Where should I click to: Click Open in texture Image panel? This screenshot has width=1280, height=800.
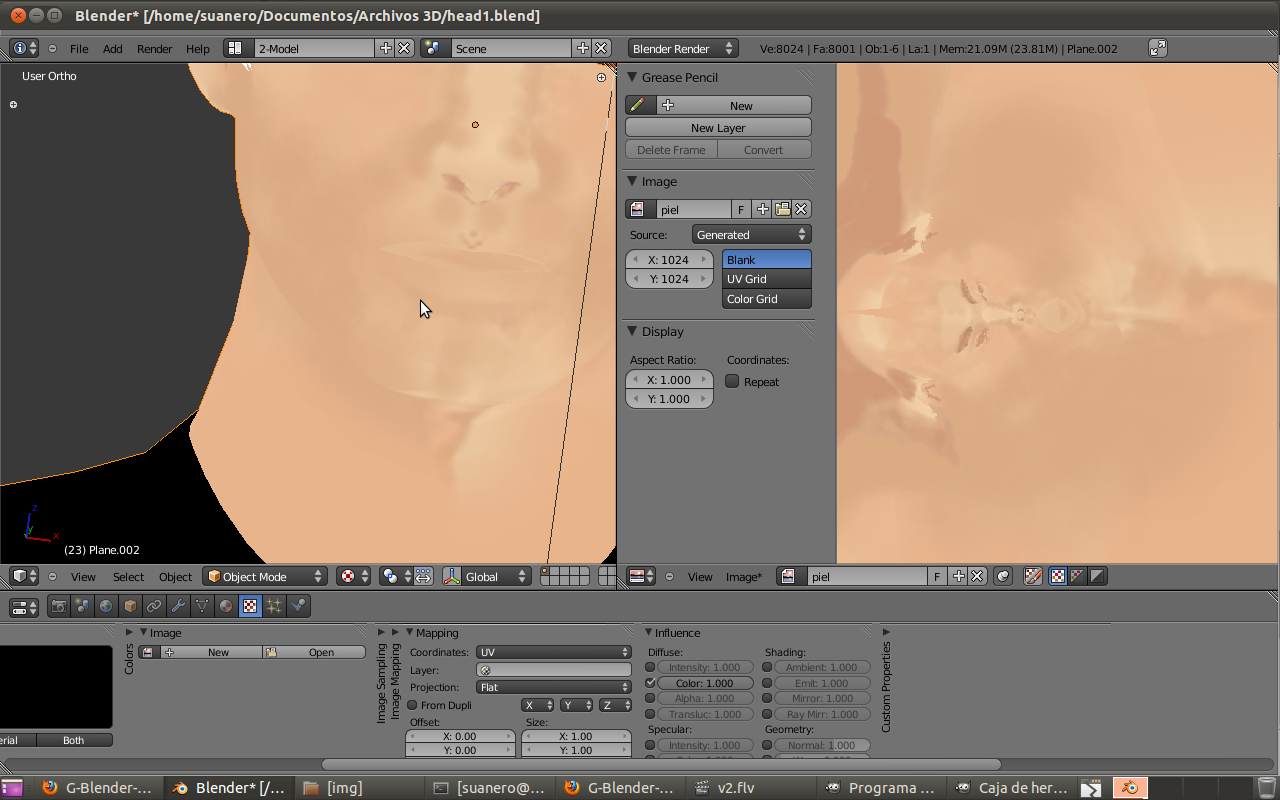(x=314, y=652)
